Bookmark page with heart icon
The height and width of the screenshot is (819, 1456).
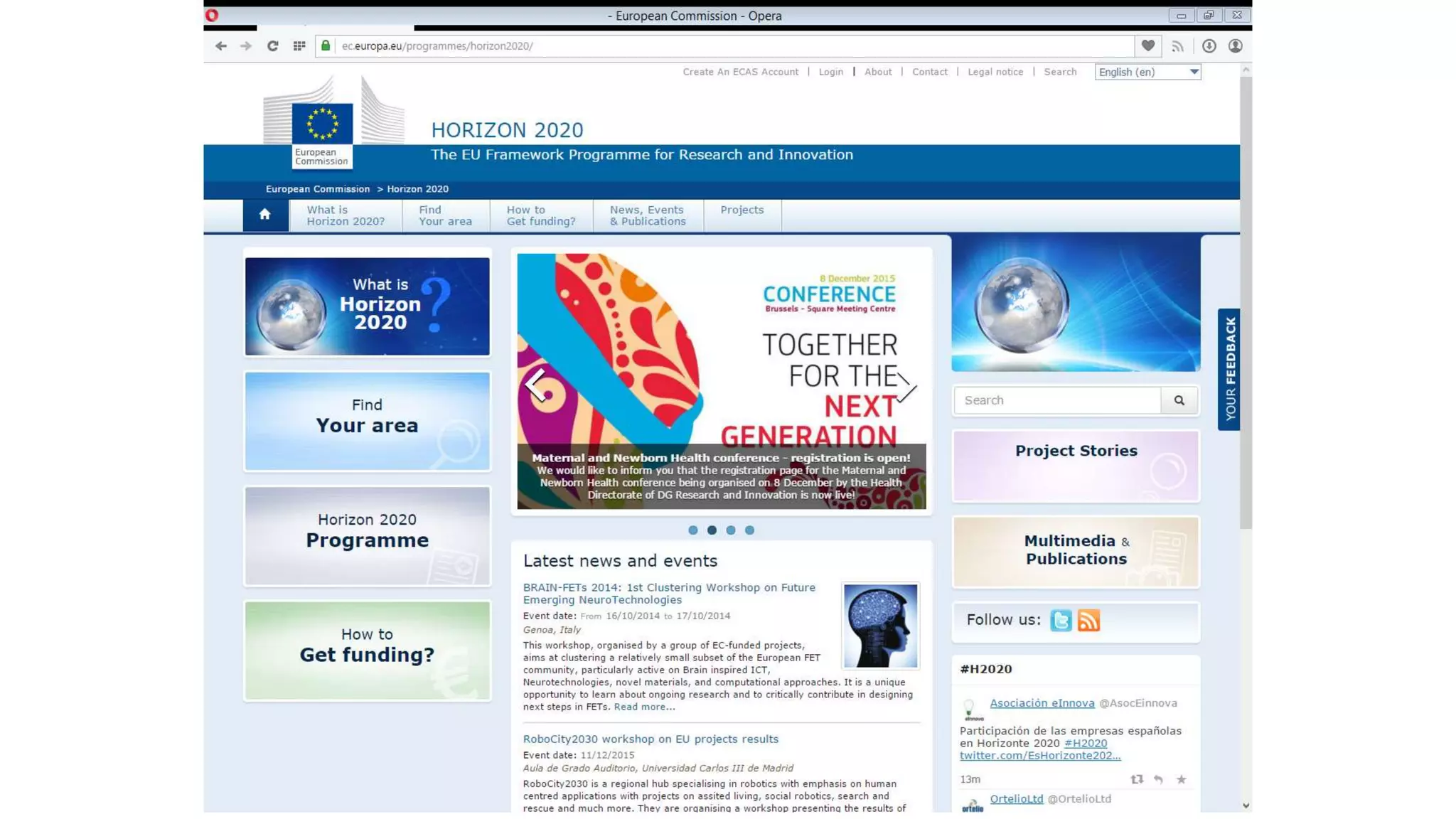pyautogui.click(x=1147, y=45)
